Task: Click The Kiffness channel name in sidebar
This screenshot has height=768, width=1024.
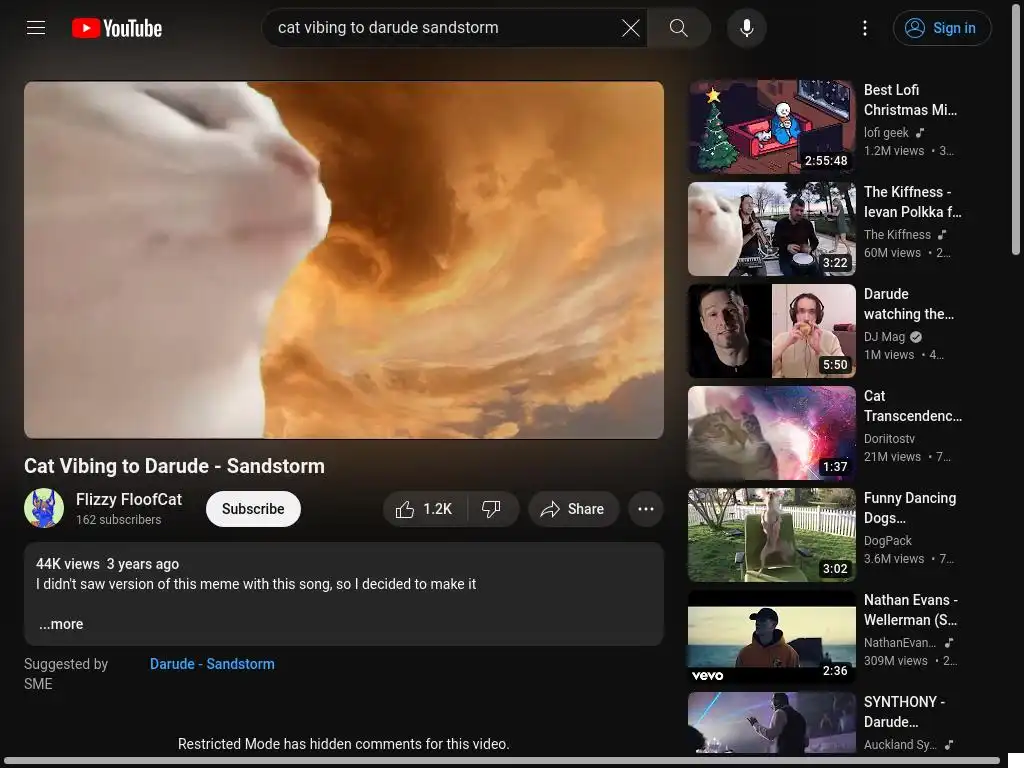Action: [897, 234]
